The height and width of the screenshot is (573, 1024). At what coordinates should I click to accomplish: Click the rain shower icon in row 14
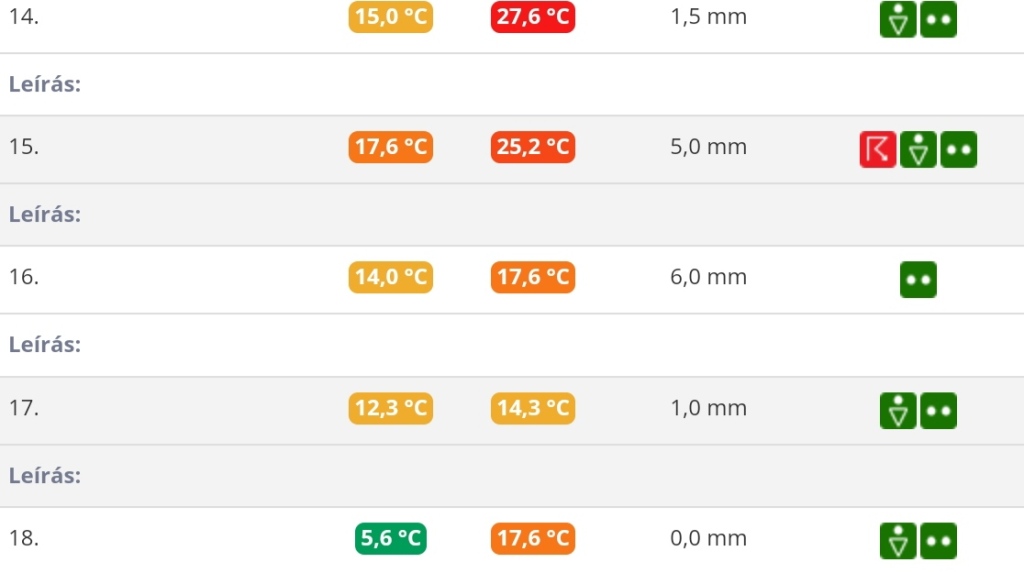898,19
